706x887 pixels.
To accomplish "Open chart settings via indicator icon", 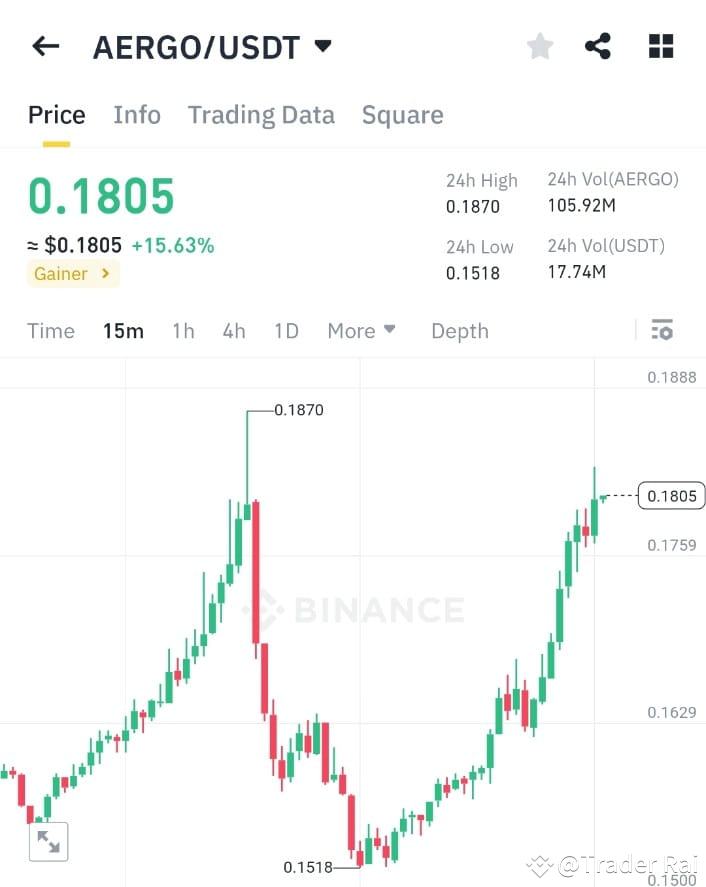I will click(662, 330).
